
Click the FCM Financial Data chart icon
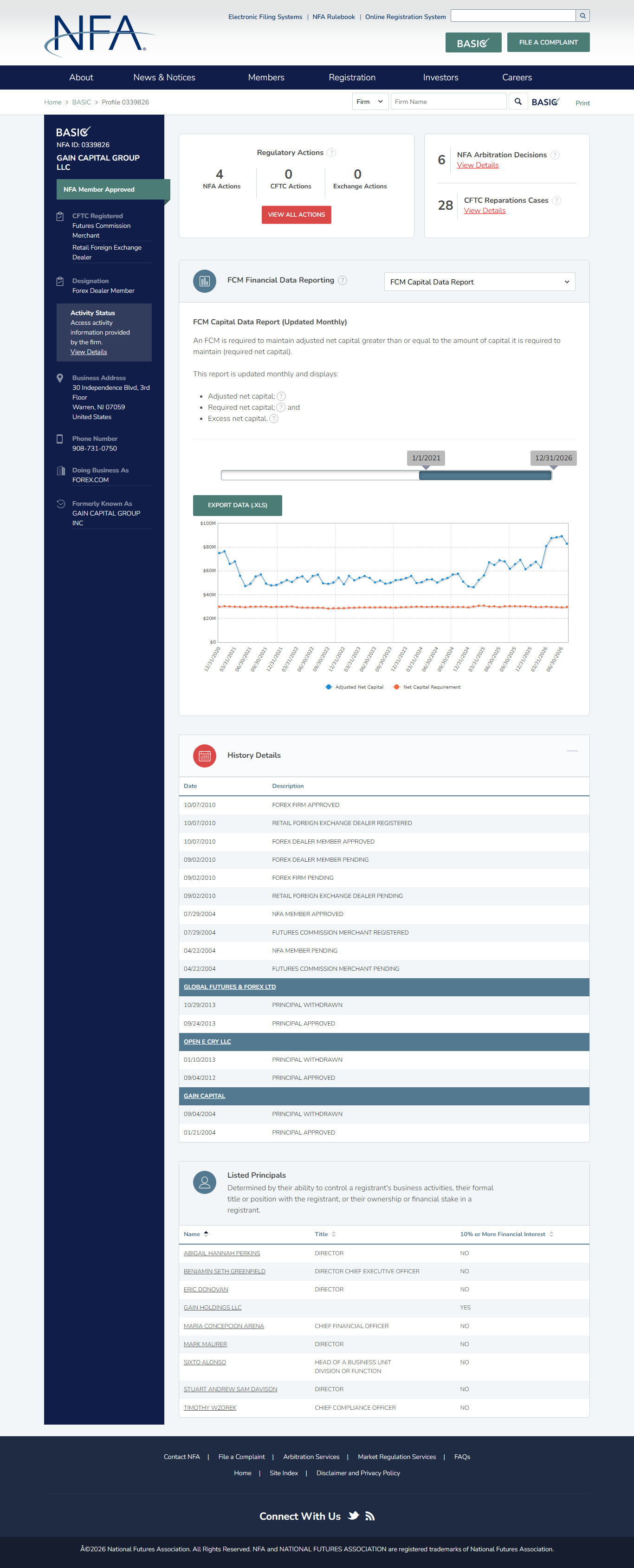click(205, 281)
